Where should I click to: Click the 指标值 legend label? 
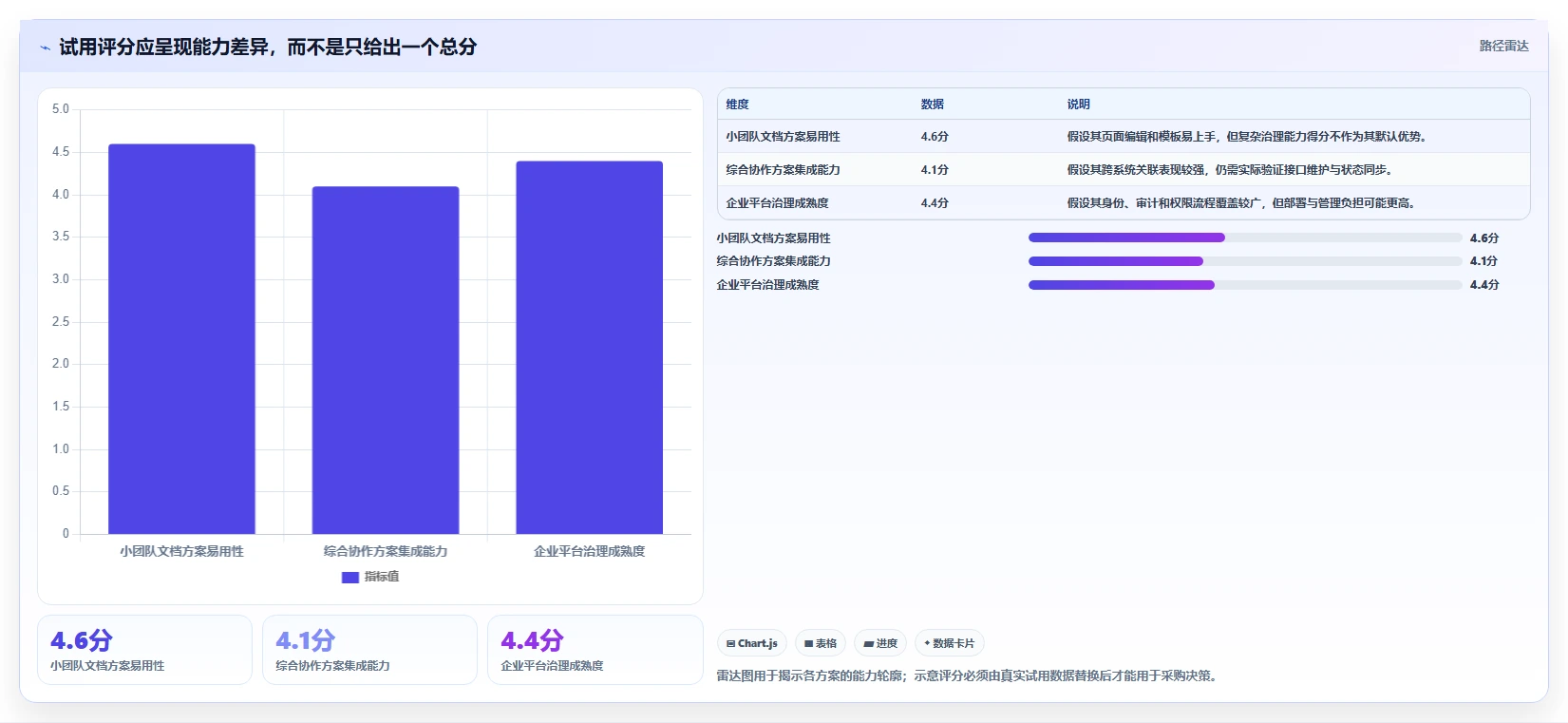pyautogui.click(x=382, y=577)
